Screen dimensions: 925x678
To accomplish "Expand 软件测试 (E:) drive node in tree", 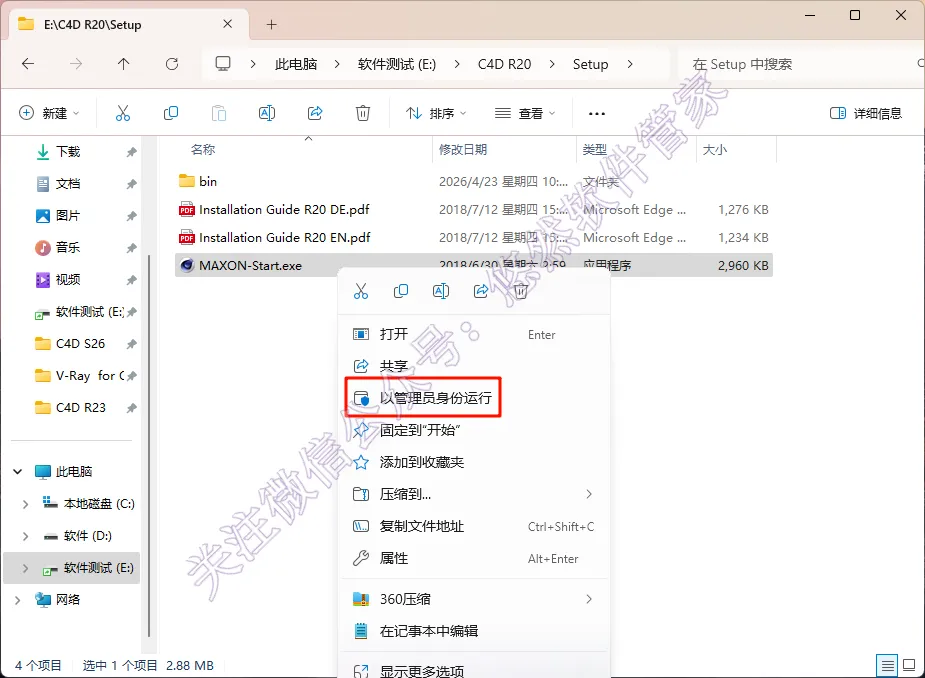I will tap(25, 568).
